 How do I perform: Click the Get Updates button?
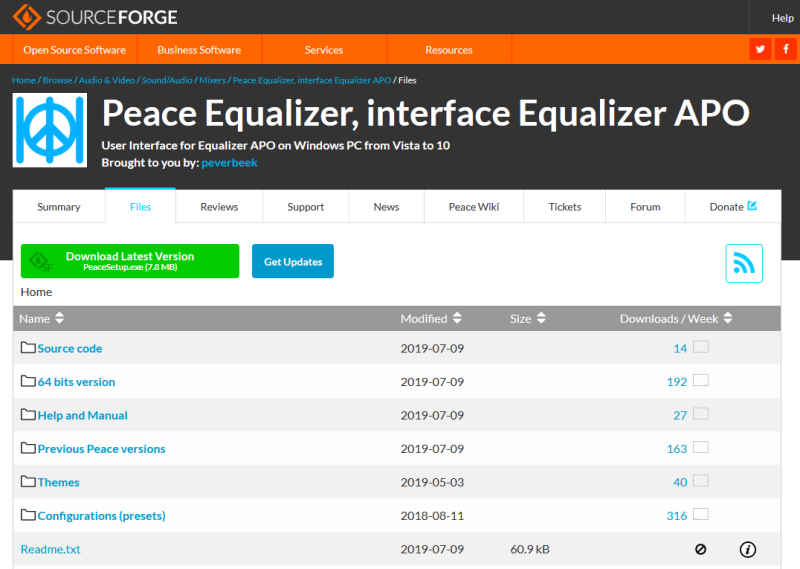pos(293,261)
